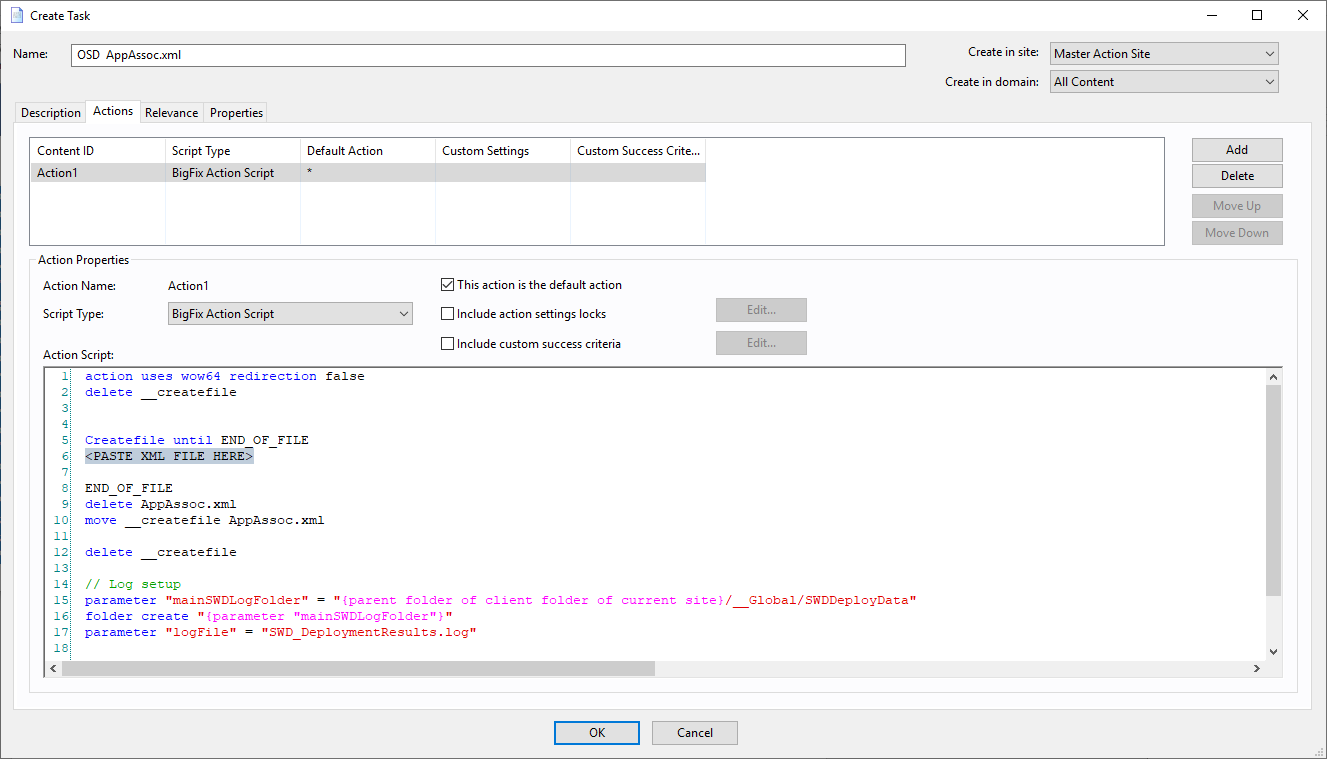Image resolution: width=1327 pixels, height=759 pixels.
Task: Click the Custom Success Criteria column header
Action: (x=638, y=151)
